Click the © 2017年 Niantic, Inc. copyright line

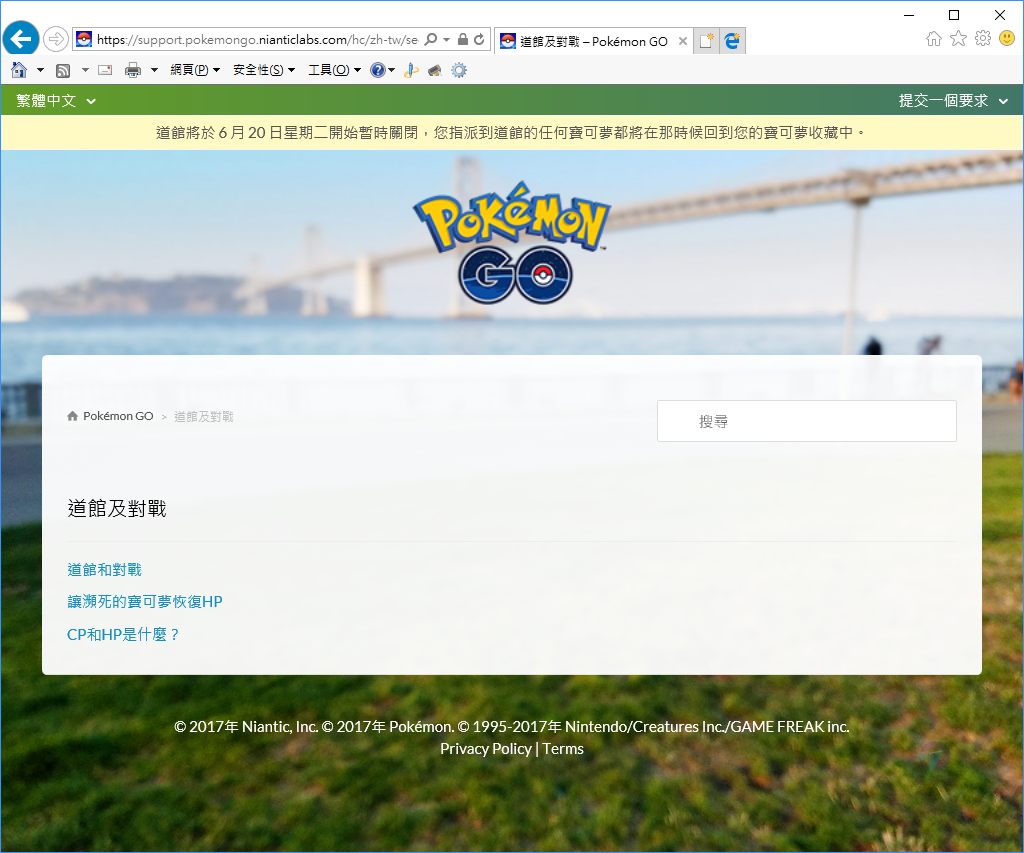(512, 726)
